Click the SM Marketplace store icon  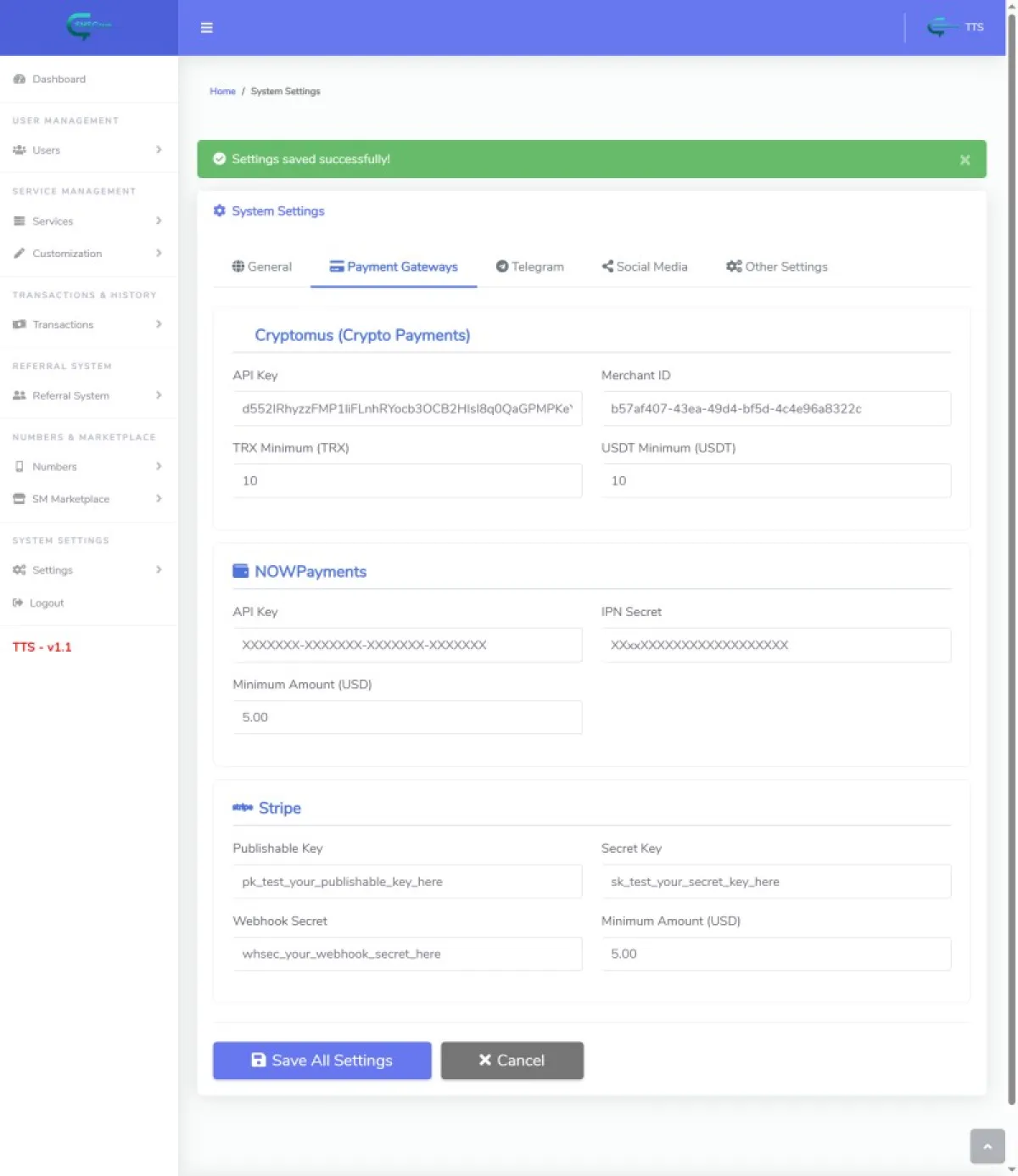[x=20, y=499]
